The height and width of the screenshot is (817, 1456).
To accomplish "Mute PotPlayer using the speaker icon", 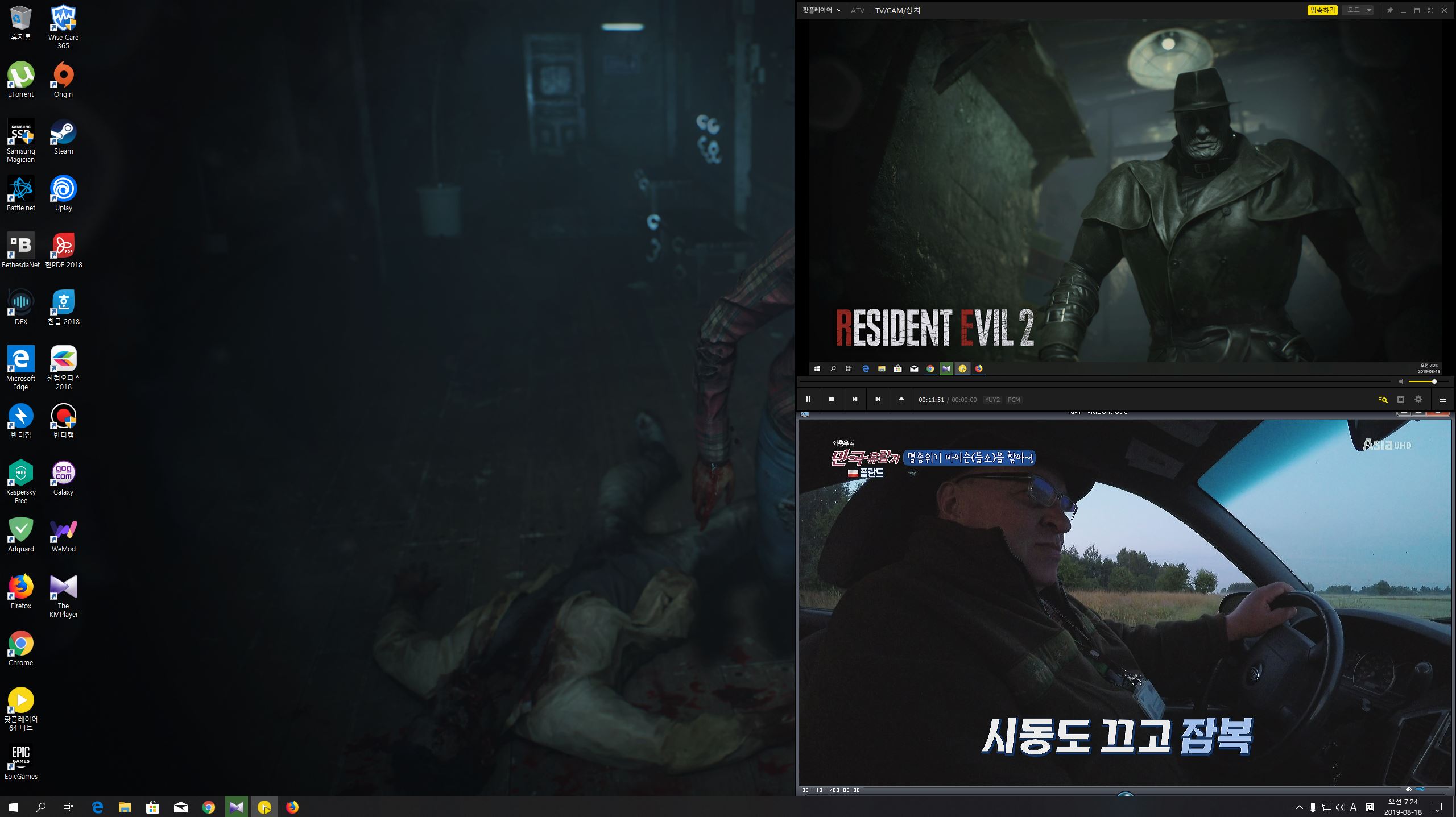I will [1402, 381].
